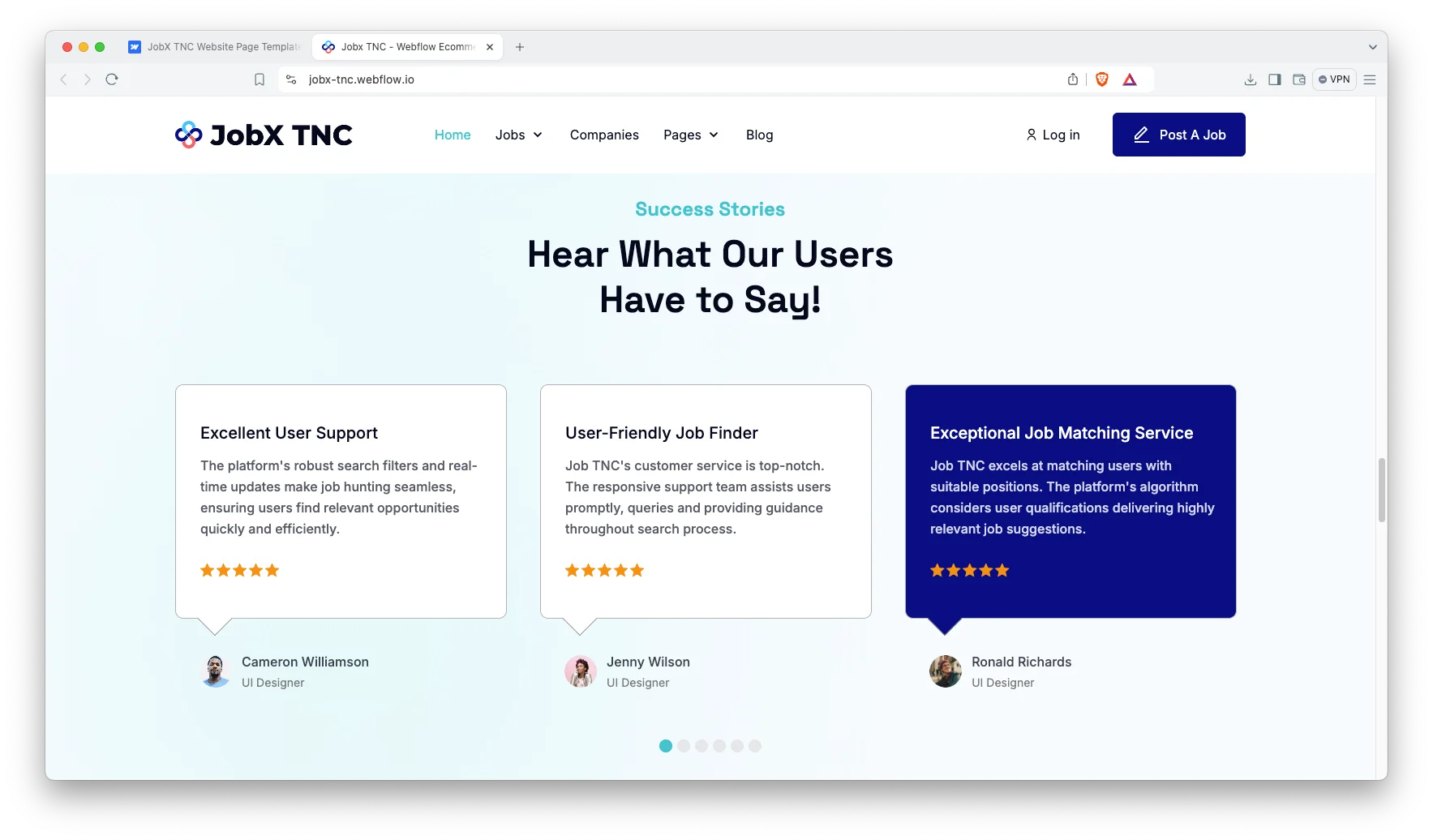Viewport: 1433px width, 840px height.
Task: Switch to JobX TNC Website Page Template tab
Action: point(216,47)
